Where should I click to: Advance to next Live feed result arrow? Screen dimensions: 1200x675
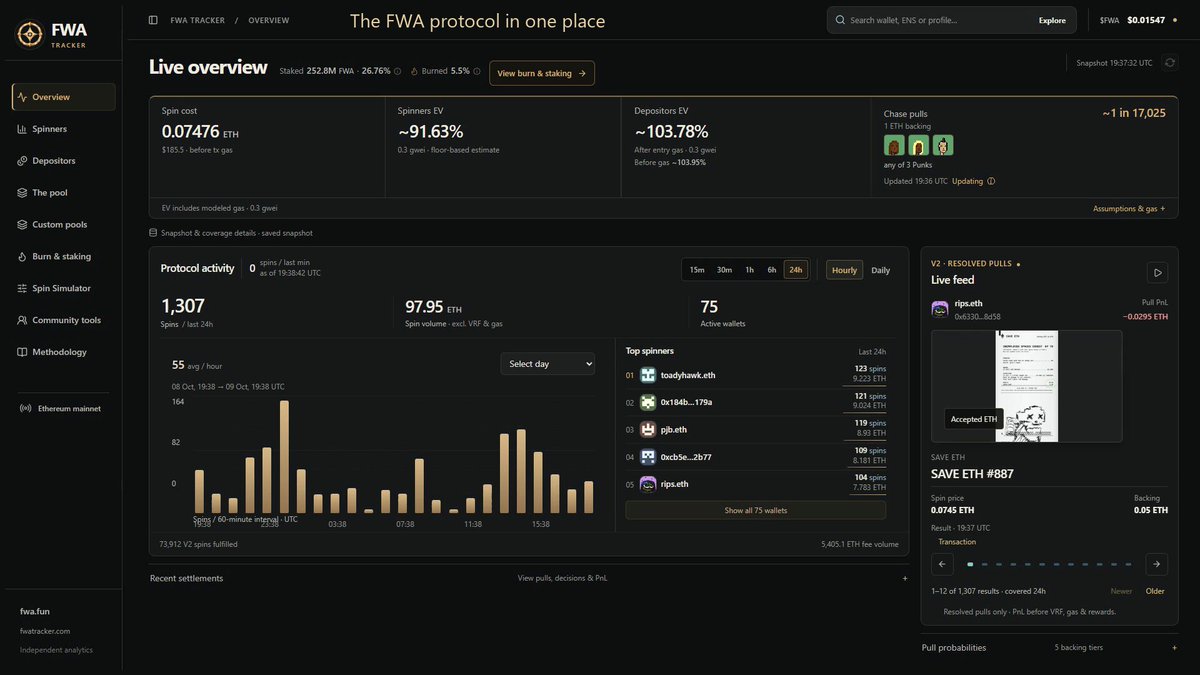click(1157, 564)
